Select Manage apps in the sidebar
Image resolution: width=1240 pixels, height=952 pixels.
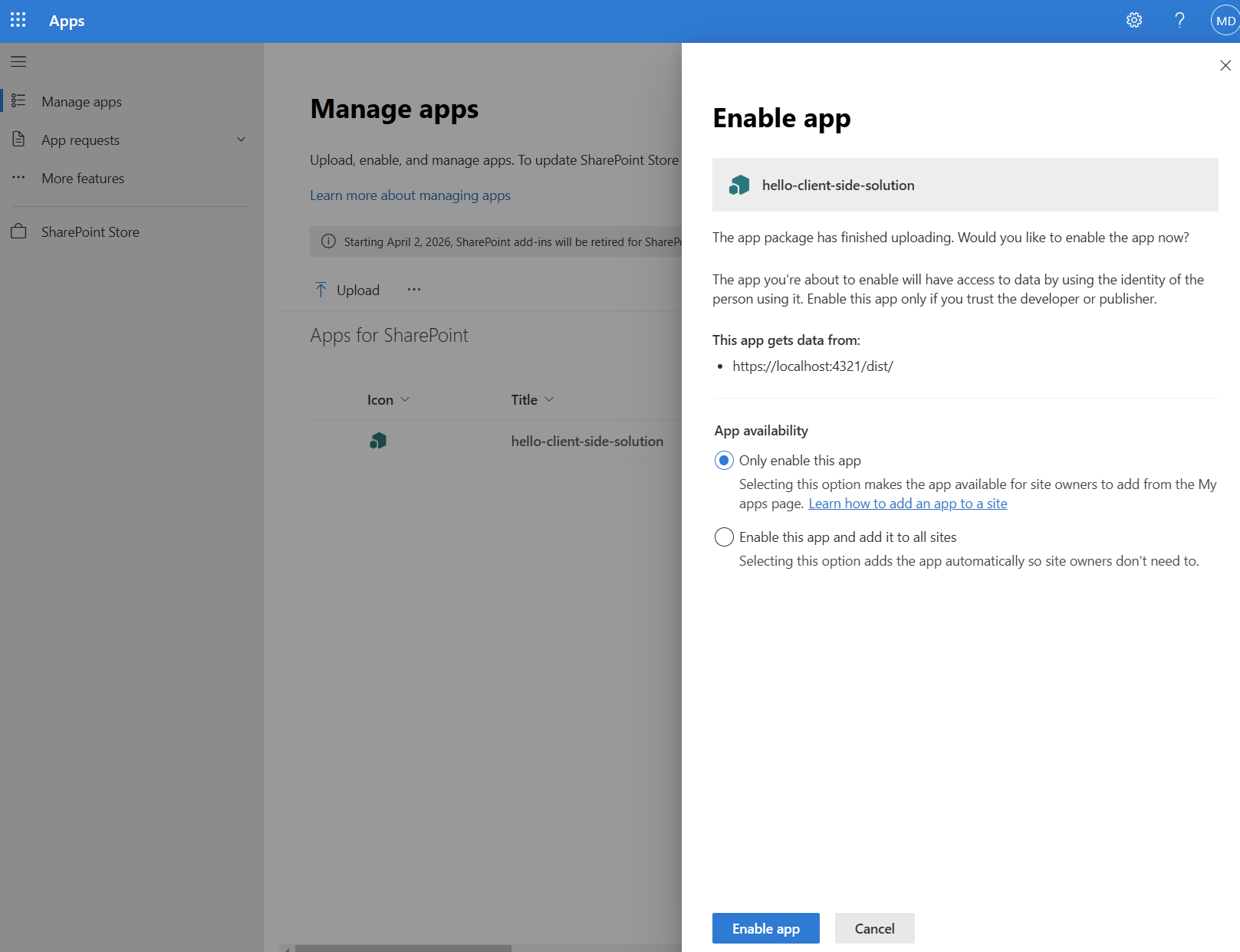tap(81, 101)
